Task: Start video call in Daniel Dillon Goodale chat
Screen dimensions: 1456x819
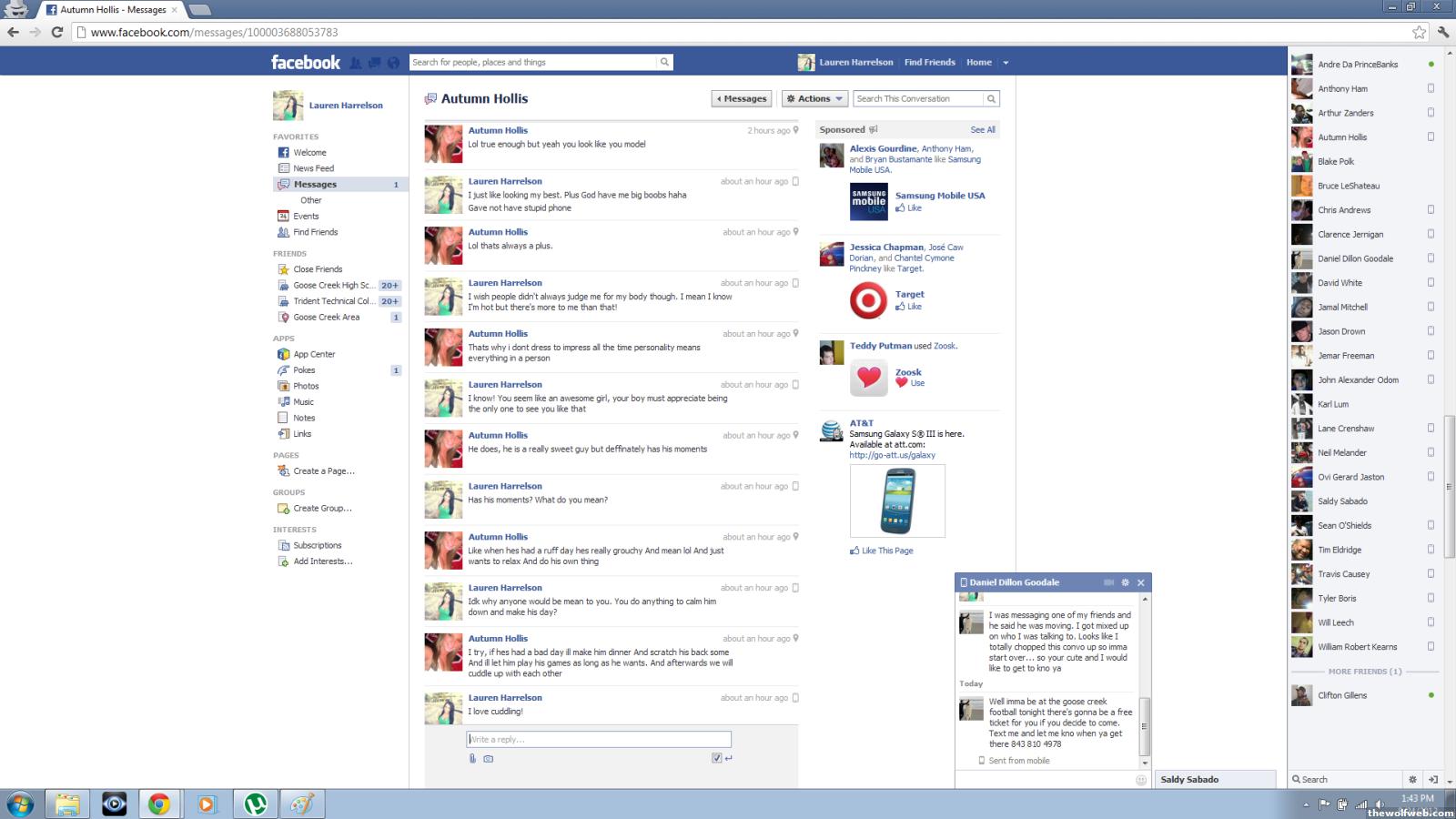Action: coord(1108,582)
